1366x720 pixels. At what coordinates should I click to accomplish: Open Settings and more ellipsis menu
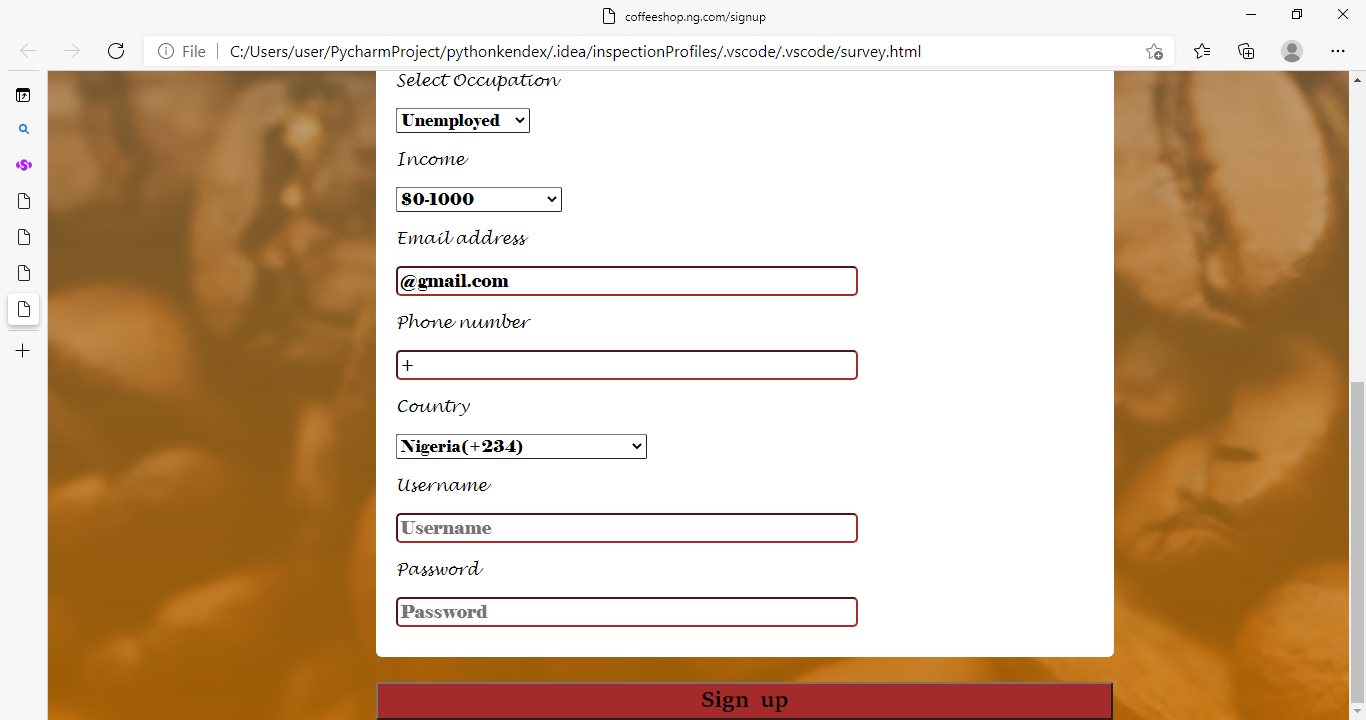tap(1338, 51)
